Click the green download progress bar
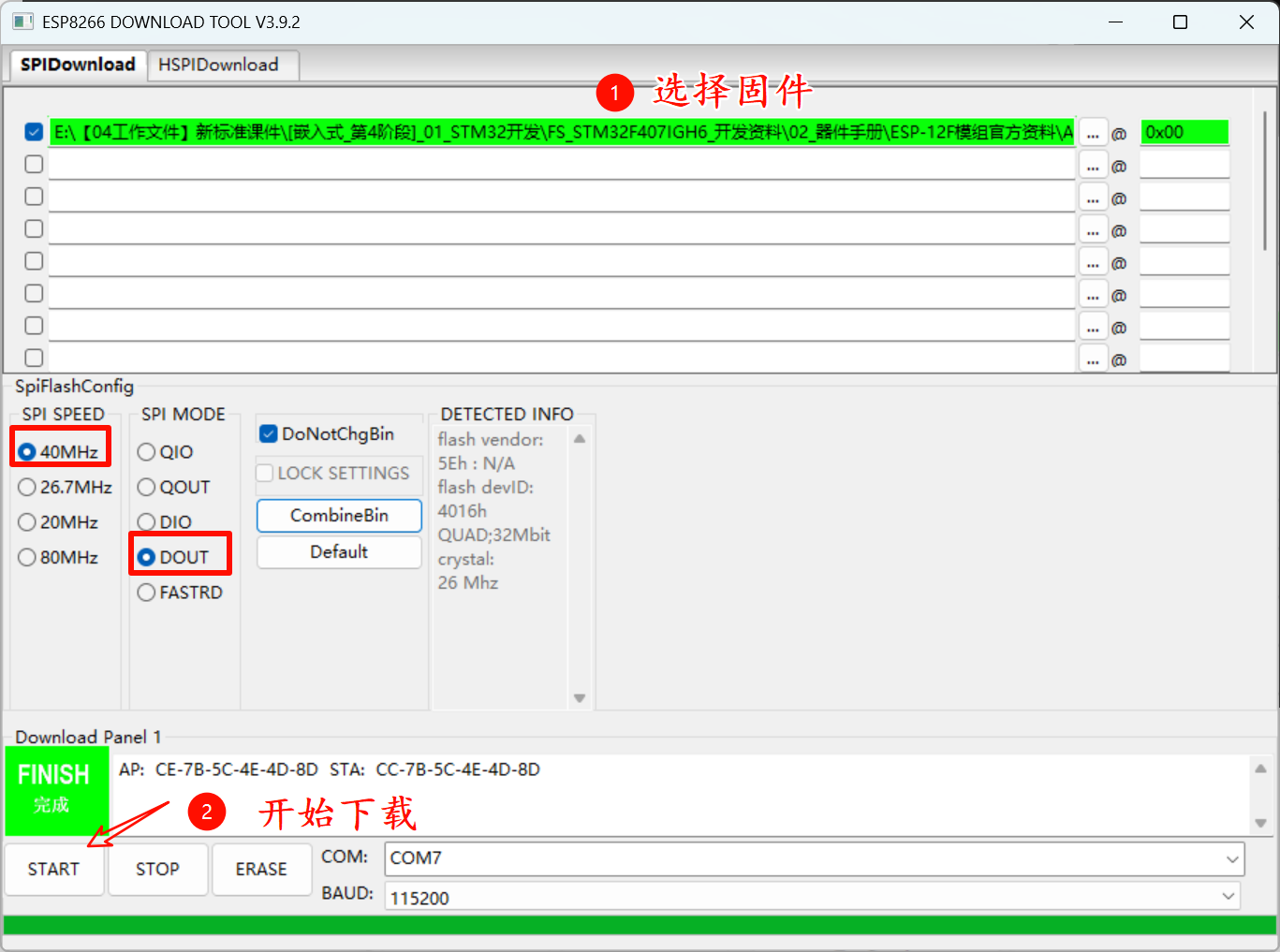Viewport: 1280px width, 952px height. [640, 925]
